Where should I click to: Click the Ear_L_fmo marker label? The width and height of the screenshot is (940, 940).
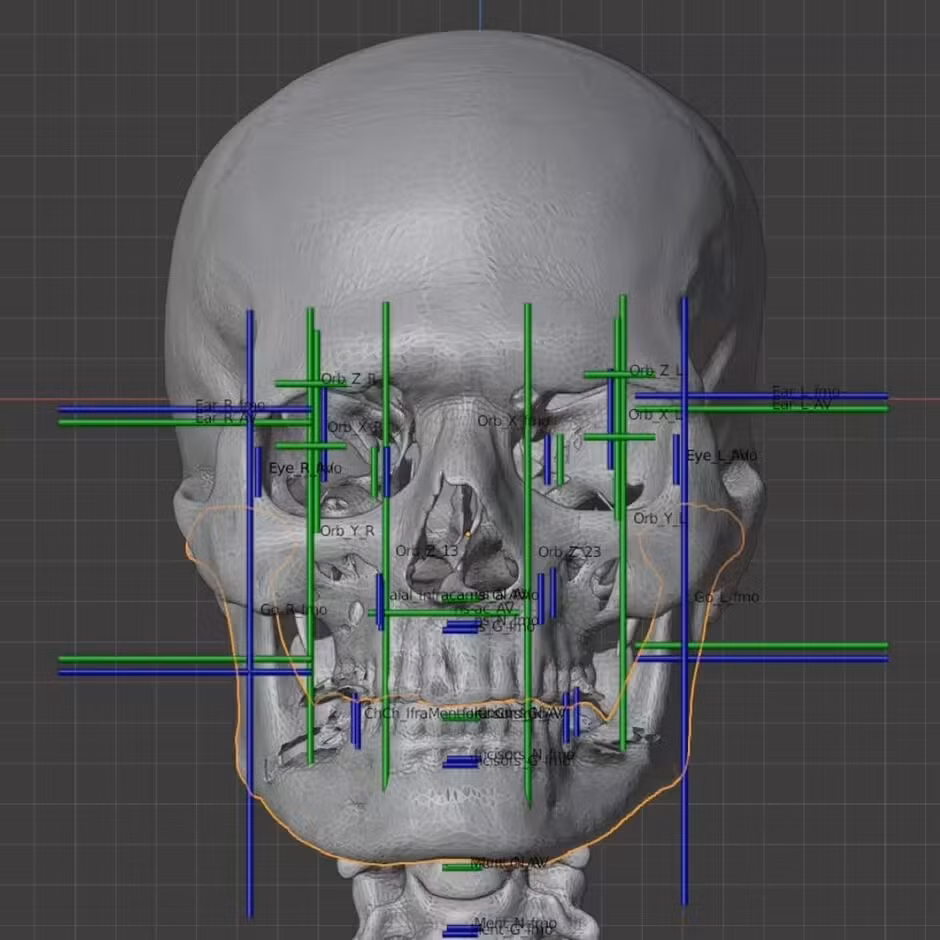pos(806,391)
